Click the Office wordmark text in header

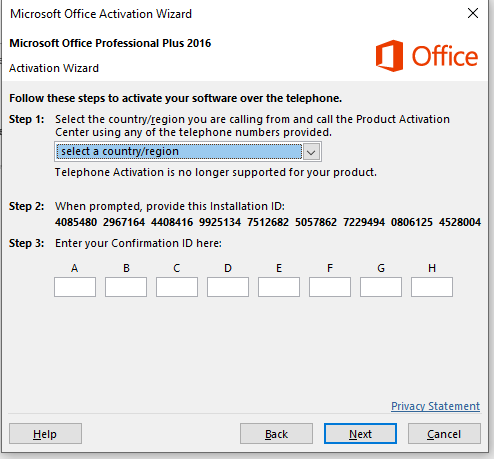click(x=445, y=56)
